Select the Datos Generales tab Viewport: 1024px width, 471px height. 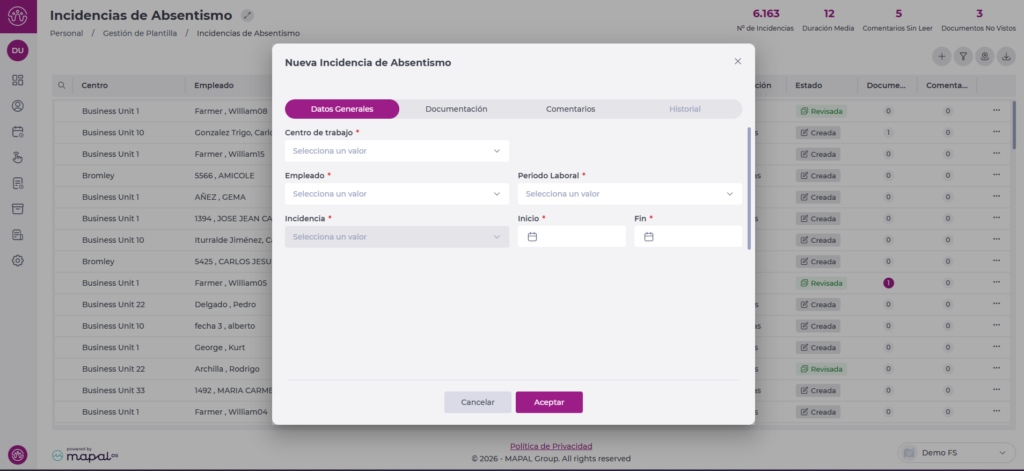[x=342, y=109]
